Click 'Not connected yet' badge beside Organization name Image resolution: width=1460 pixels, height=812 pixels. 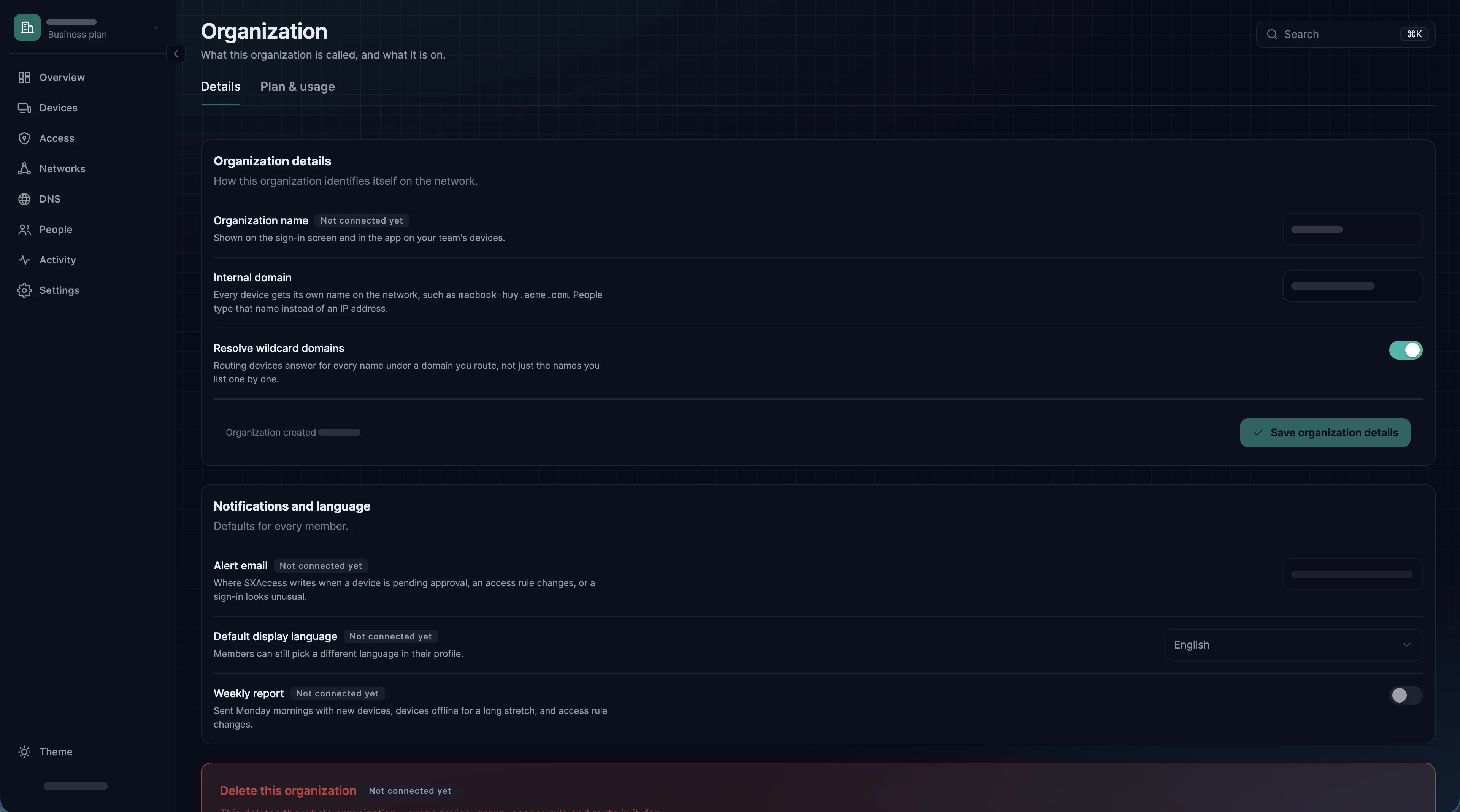pyautogui.click(x=362, y=220)
